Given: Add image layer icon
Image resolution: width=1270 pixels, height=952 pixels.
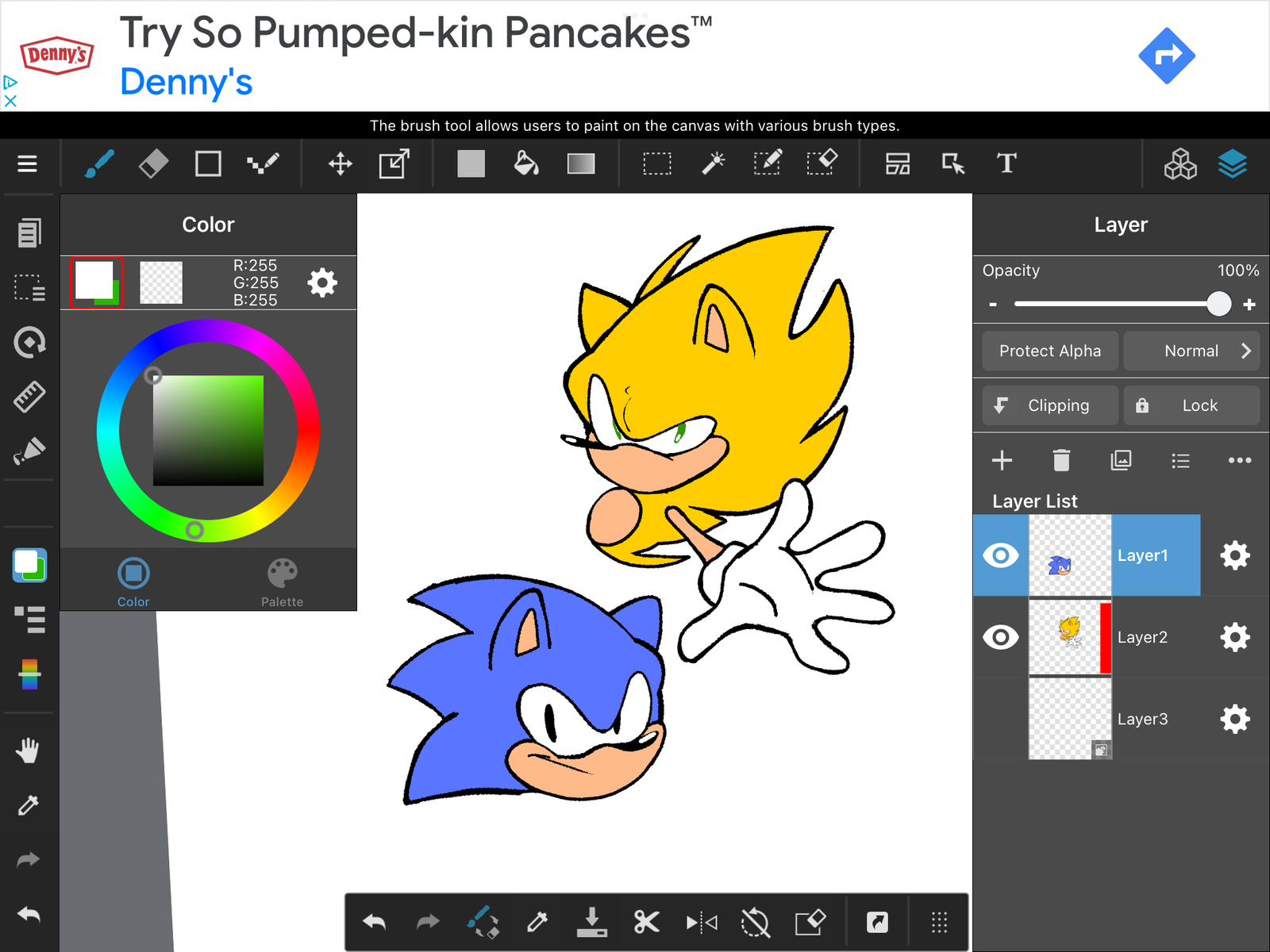Looking at the screenshot, I should tap(1121, 460).
